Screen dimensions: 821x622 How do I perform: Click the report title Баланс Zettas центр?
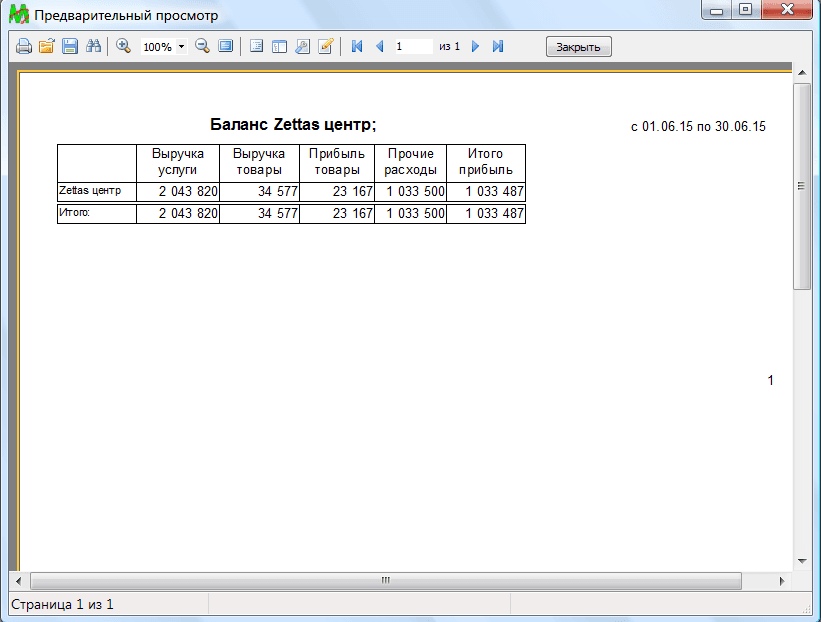click(293, 125)
